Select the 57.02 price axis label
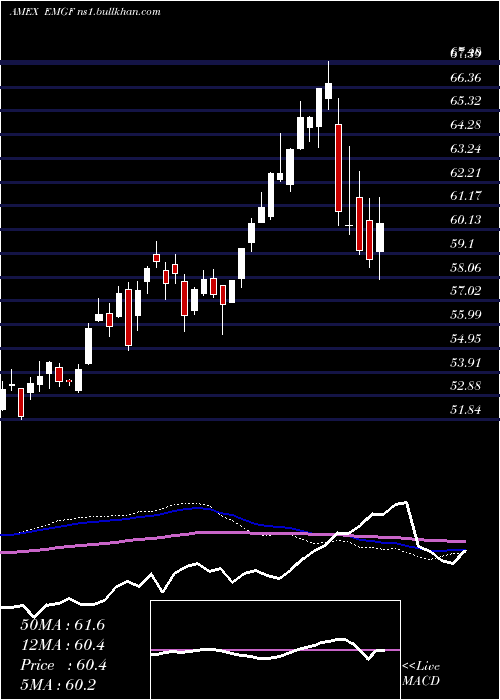Image resolution: width=500 pixels, height=700 pixels. (466, 291)
